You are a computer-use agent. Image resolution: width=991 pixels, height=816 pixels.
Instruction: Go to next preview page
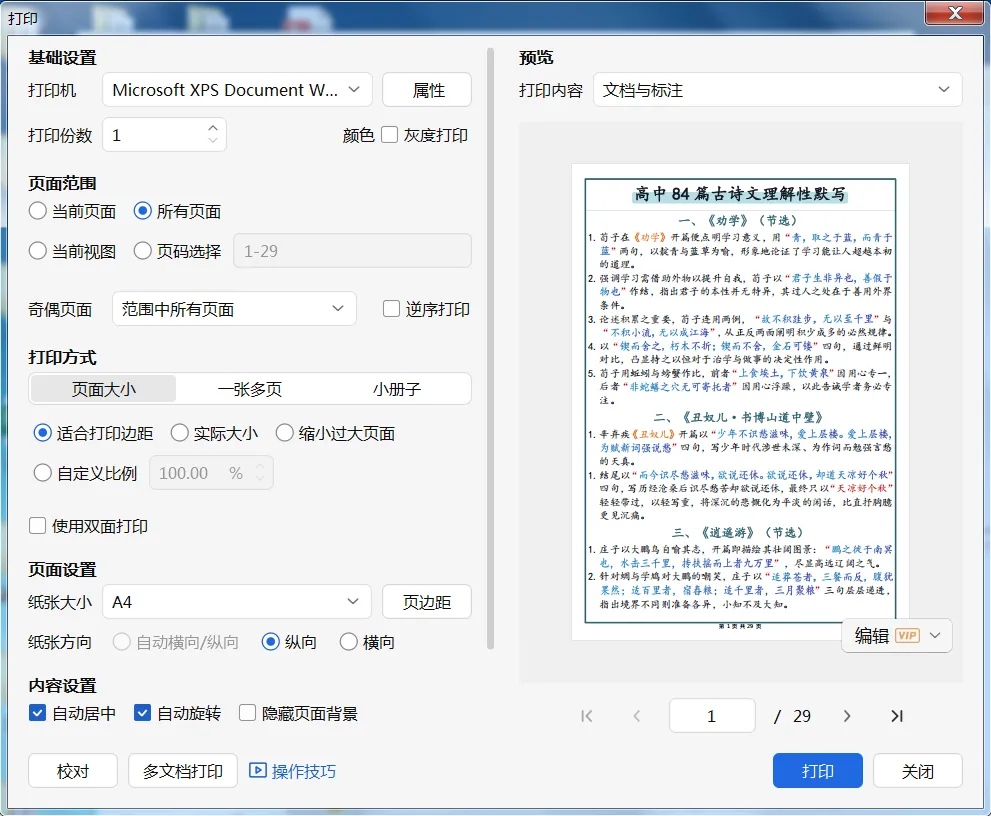pos(847,716)
